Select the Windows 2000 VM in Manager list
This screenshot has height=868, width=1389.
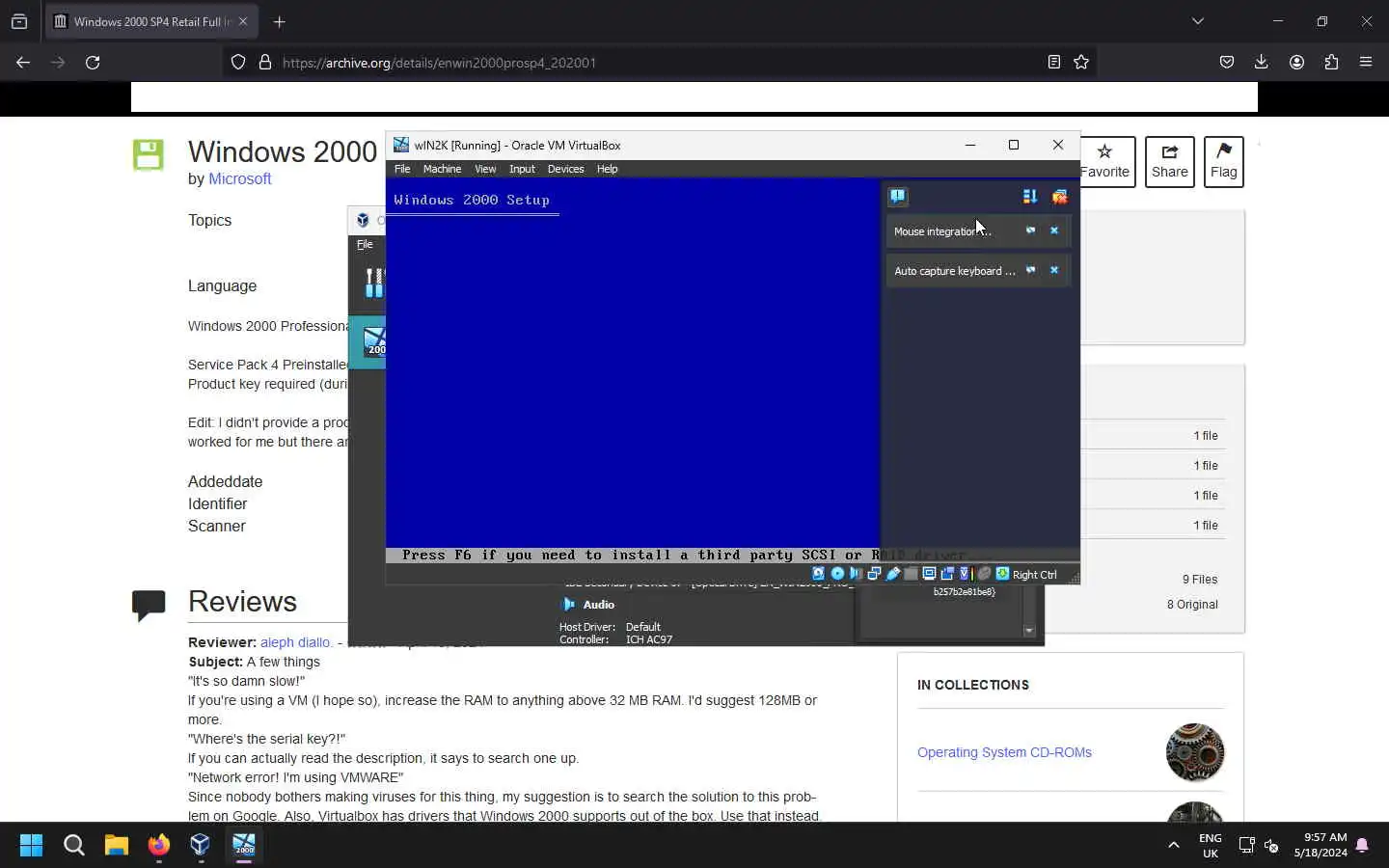368,341
